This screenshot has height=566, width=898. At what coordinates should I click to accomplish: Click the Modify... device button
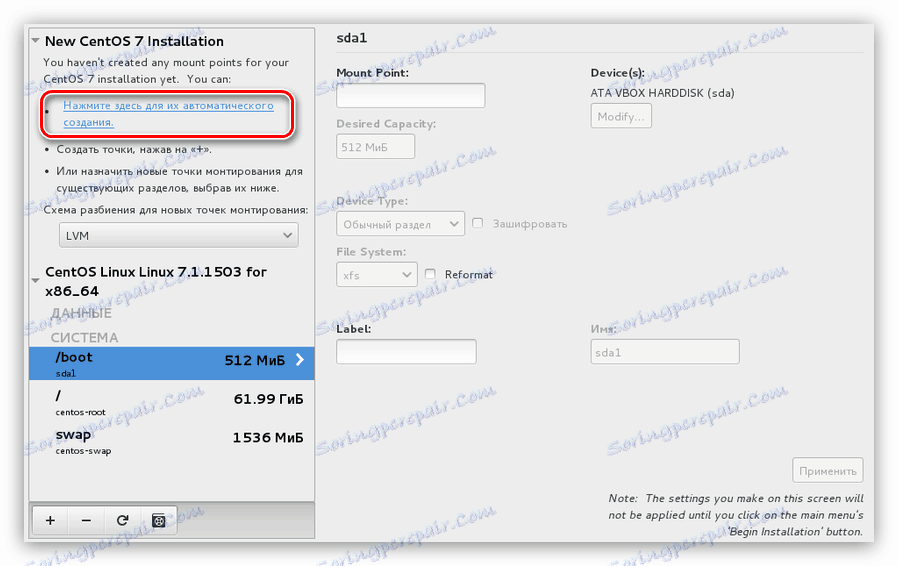point(621,116)
